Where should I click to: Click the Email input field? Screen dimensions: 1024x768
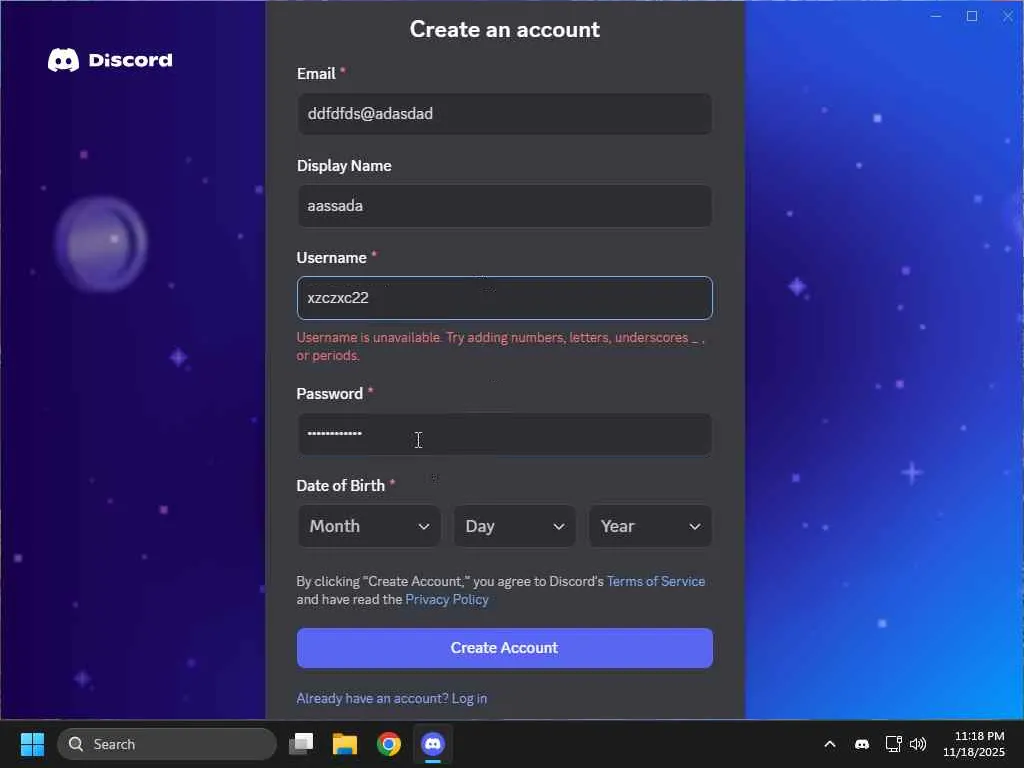click(x=504, y=114)
